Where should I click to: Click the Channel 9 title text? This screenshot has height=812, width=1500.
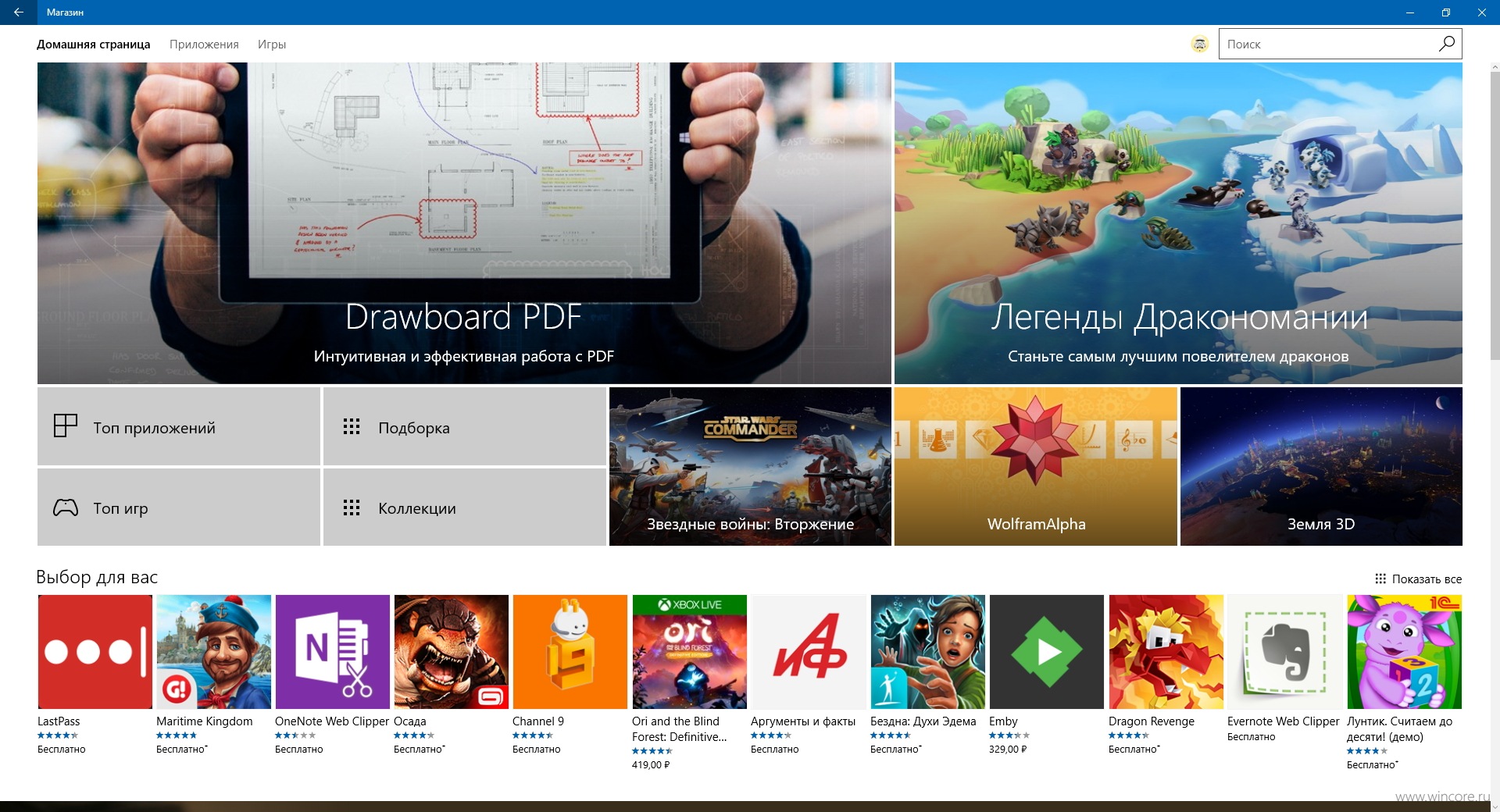pos(538,721)
